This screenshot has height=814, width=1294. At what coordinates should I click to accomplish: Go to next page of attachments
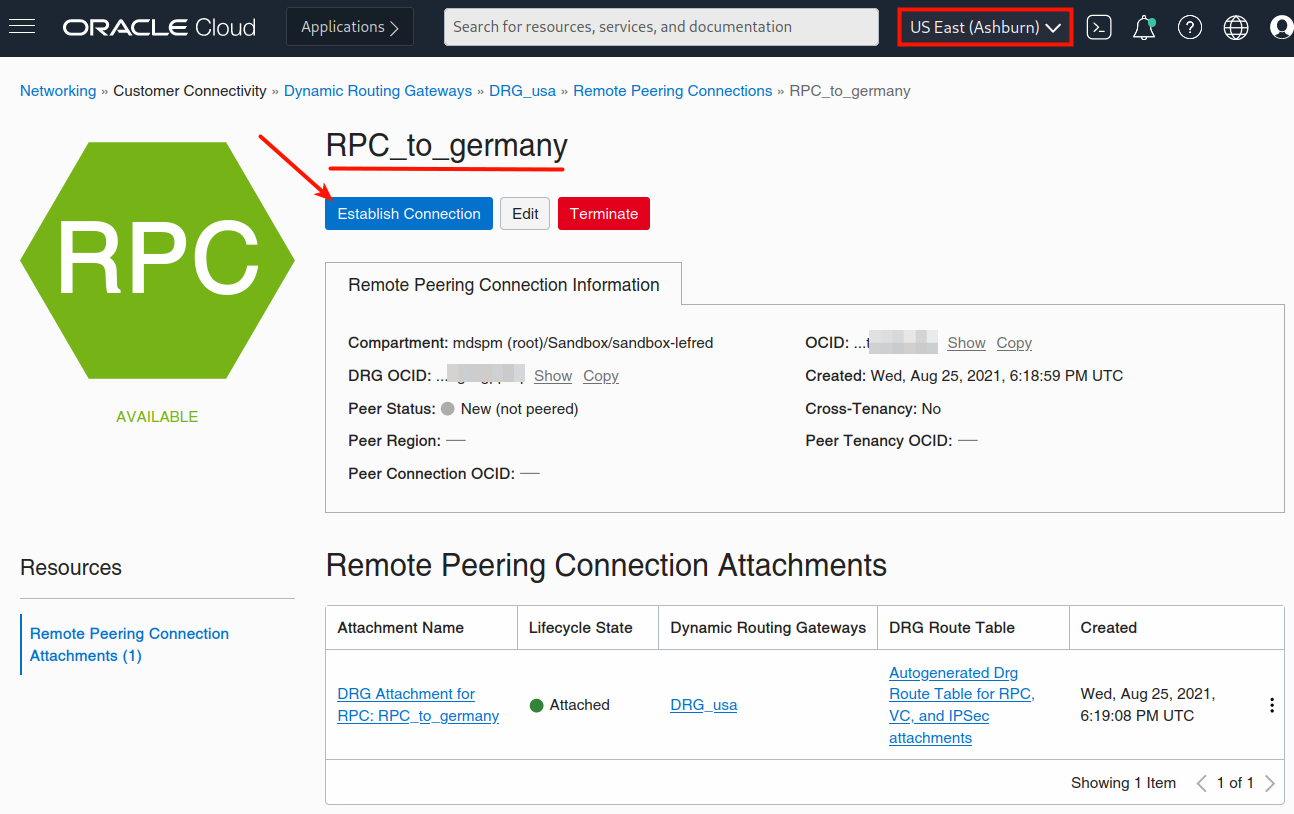tap(1270, 783)
